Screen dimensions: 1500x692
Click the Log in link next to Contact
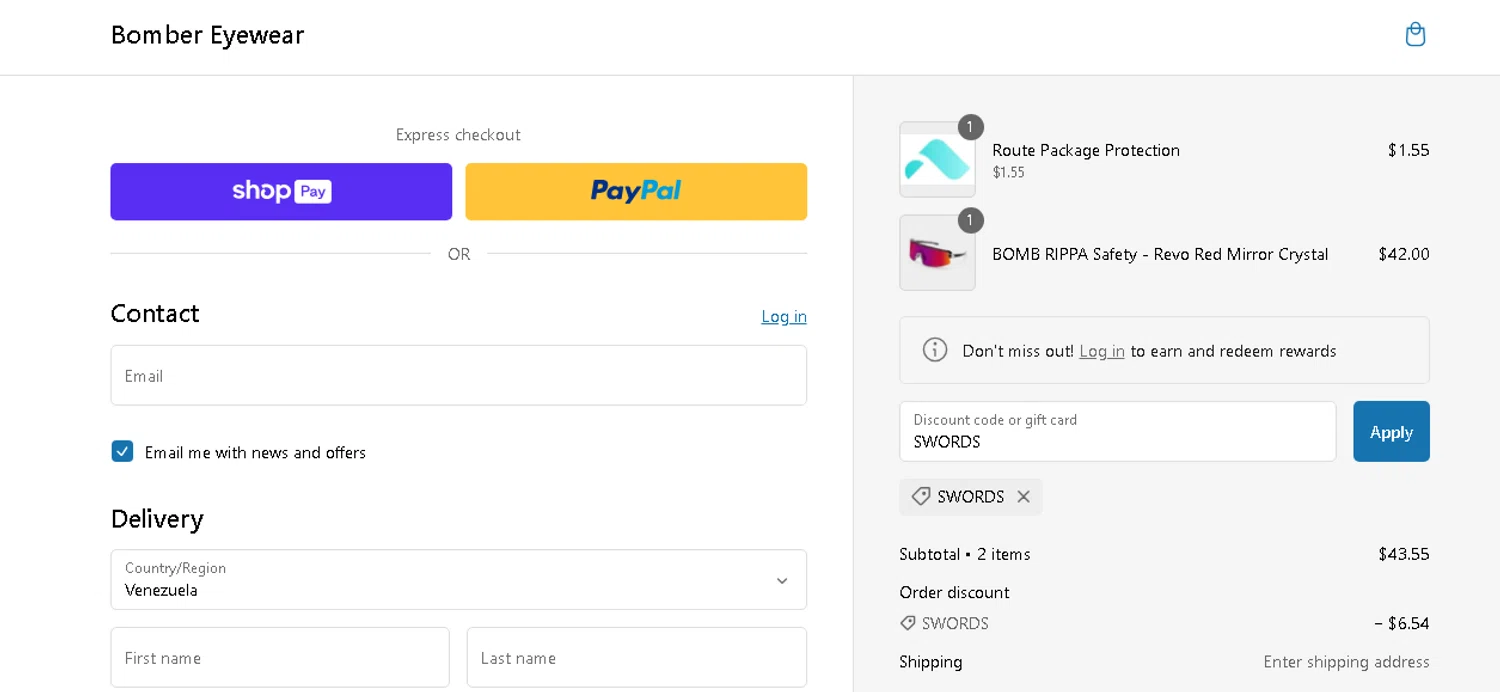pos(784,316)
